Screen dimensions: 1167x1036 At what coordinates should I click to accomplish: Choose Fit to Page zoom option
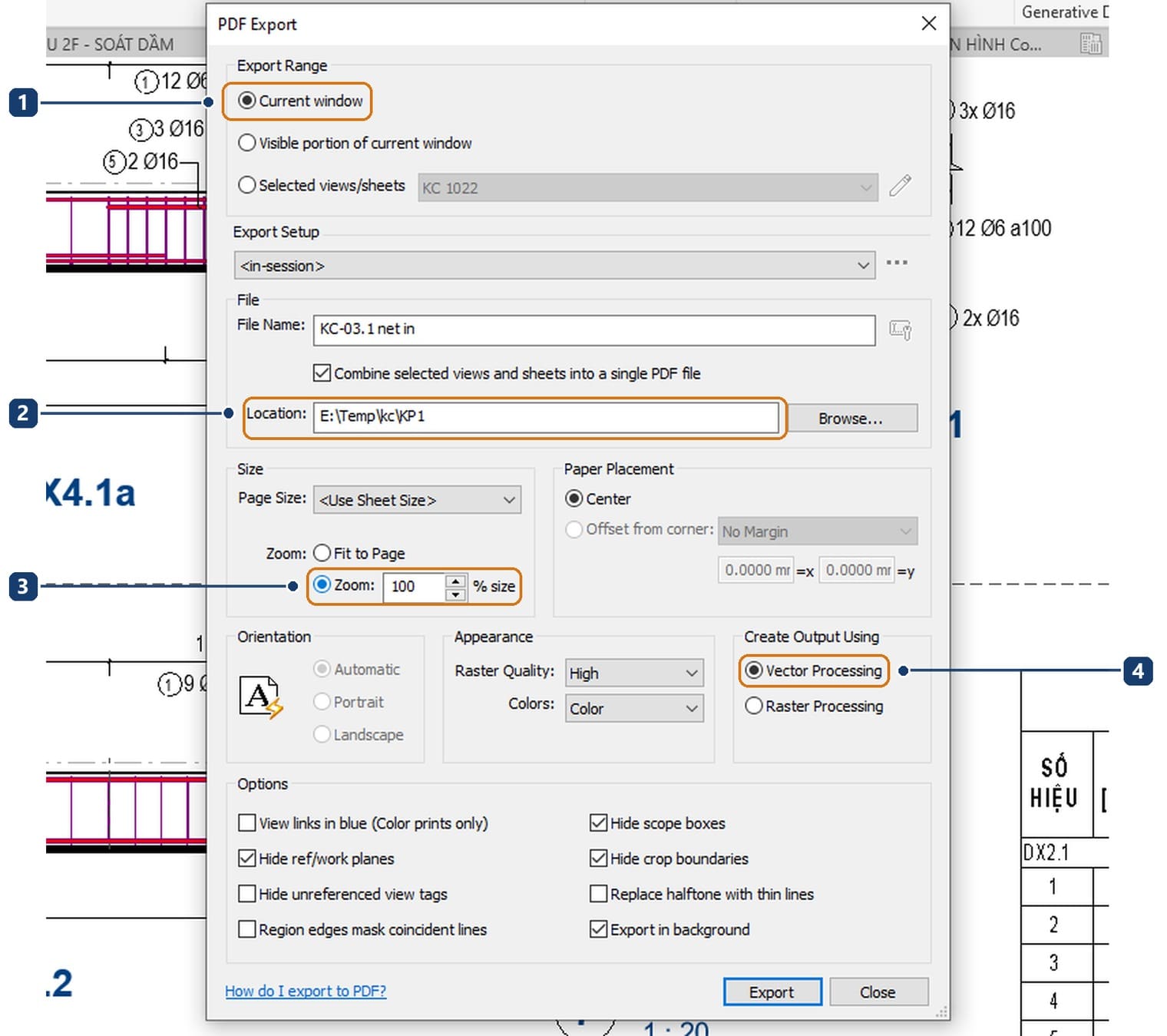359,553
